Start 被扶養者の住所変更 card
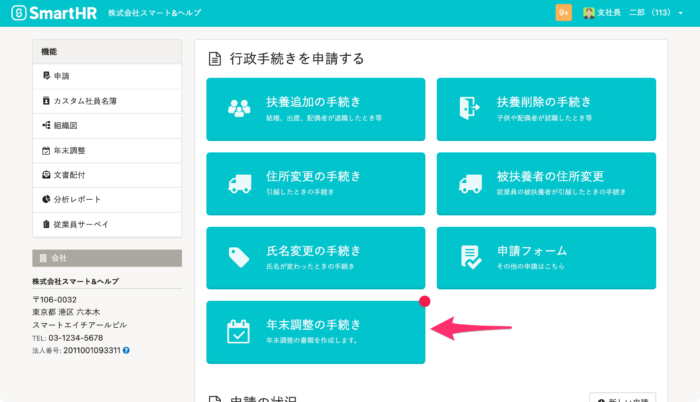The height and width of the screenshot is (402, 700). [546, 184]
